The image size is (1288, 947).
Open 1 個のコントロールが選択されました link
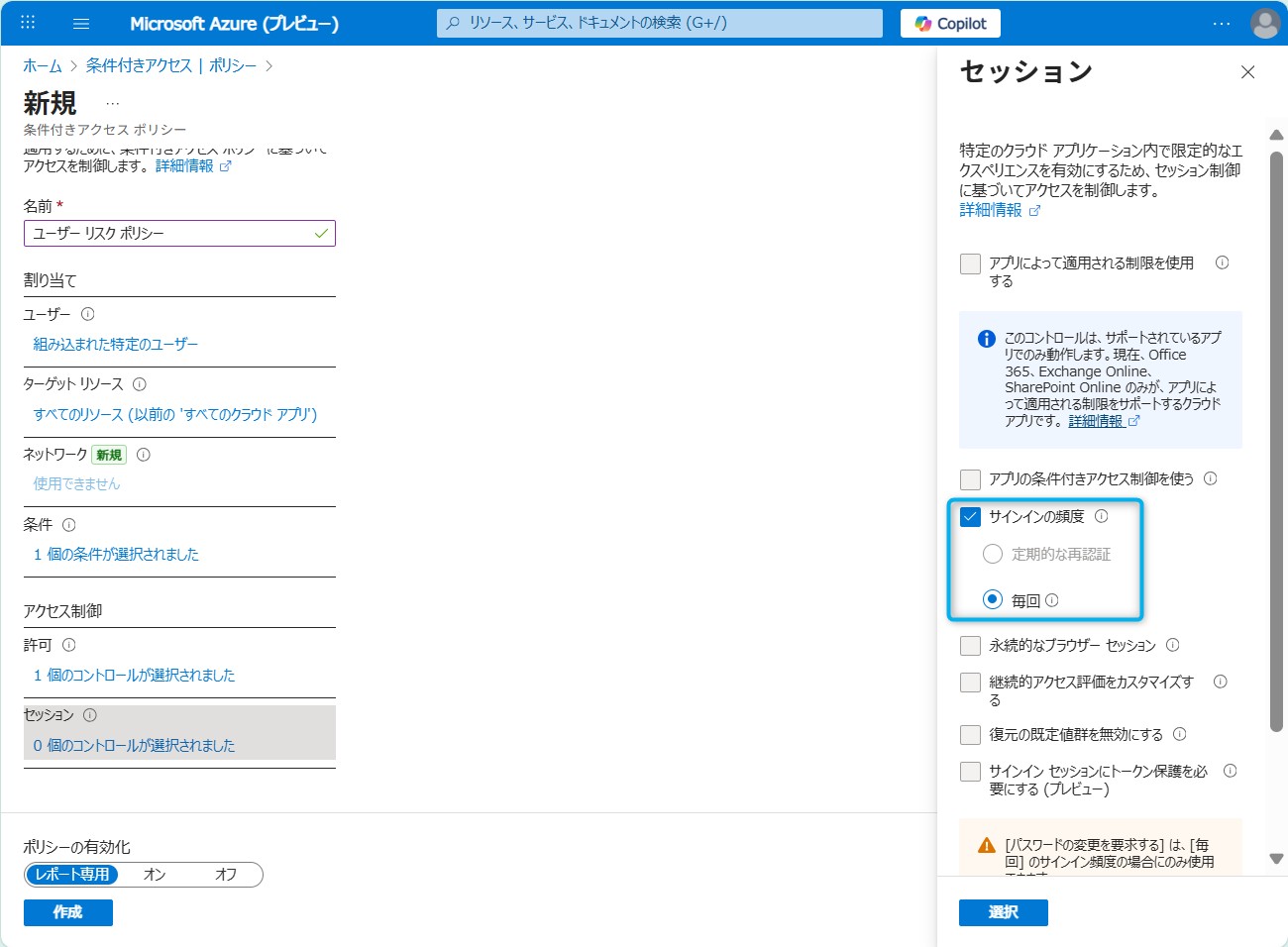134,675
